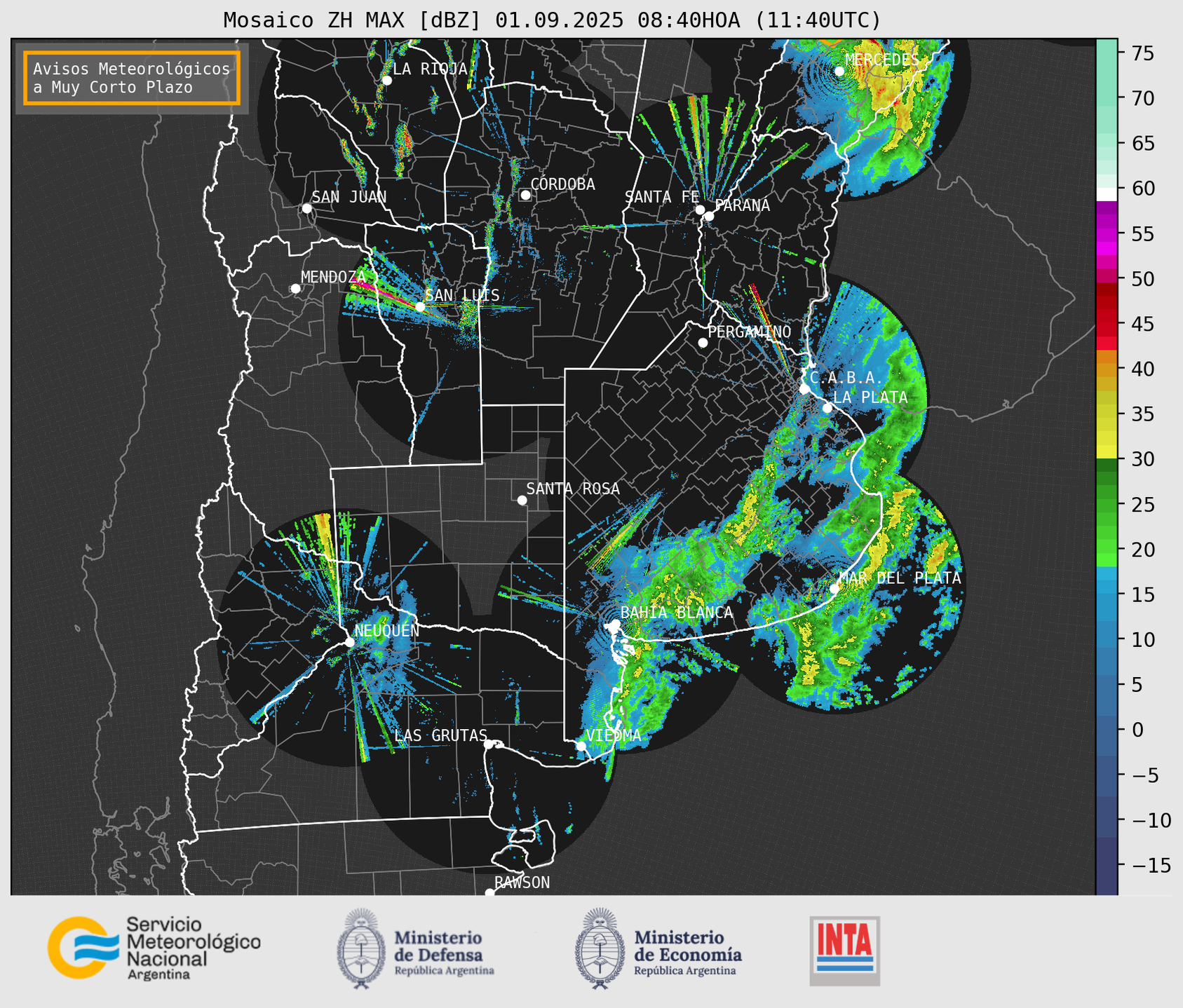Click the LA PLATA city marker dot
This screenshot has height=1008, width=1183.
pyautogui.click(x=827, y=408)
